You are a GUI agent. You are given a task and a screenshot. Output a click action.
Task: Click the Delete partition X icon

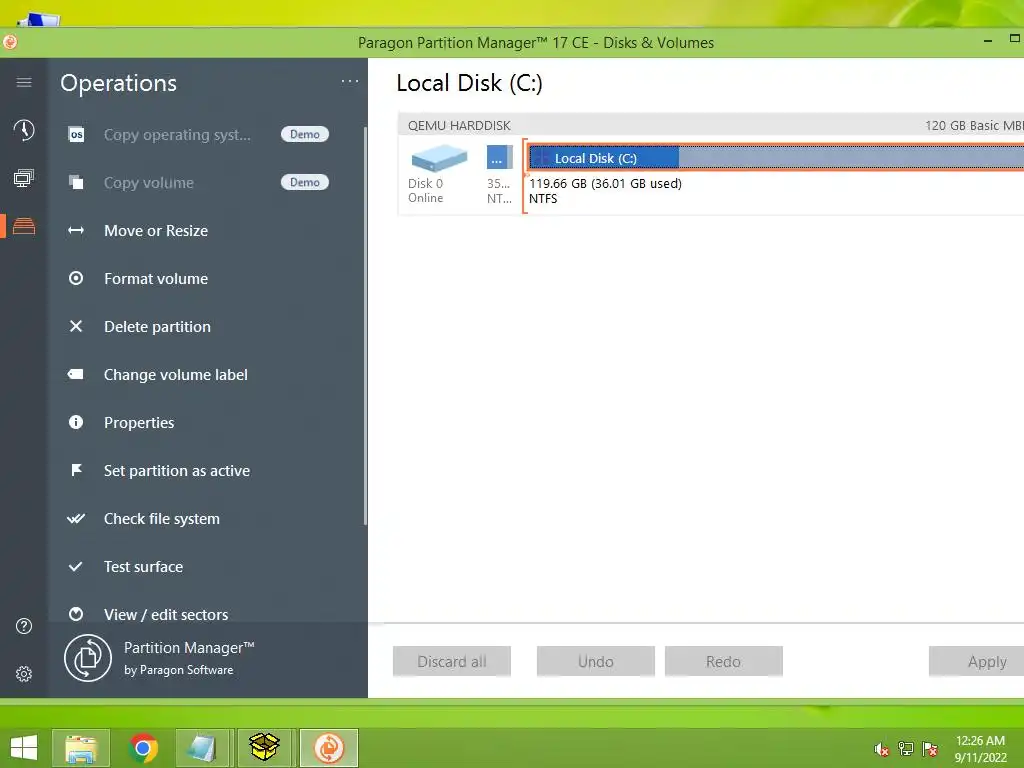(76, 327)
